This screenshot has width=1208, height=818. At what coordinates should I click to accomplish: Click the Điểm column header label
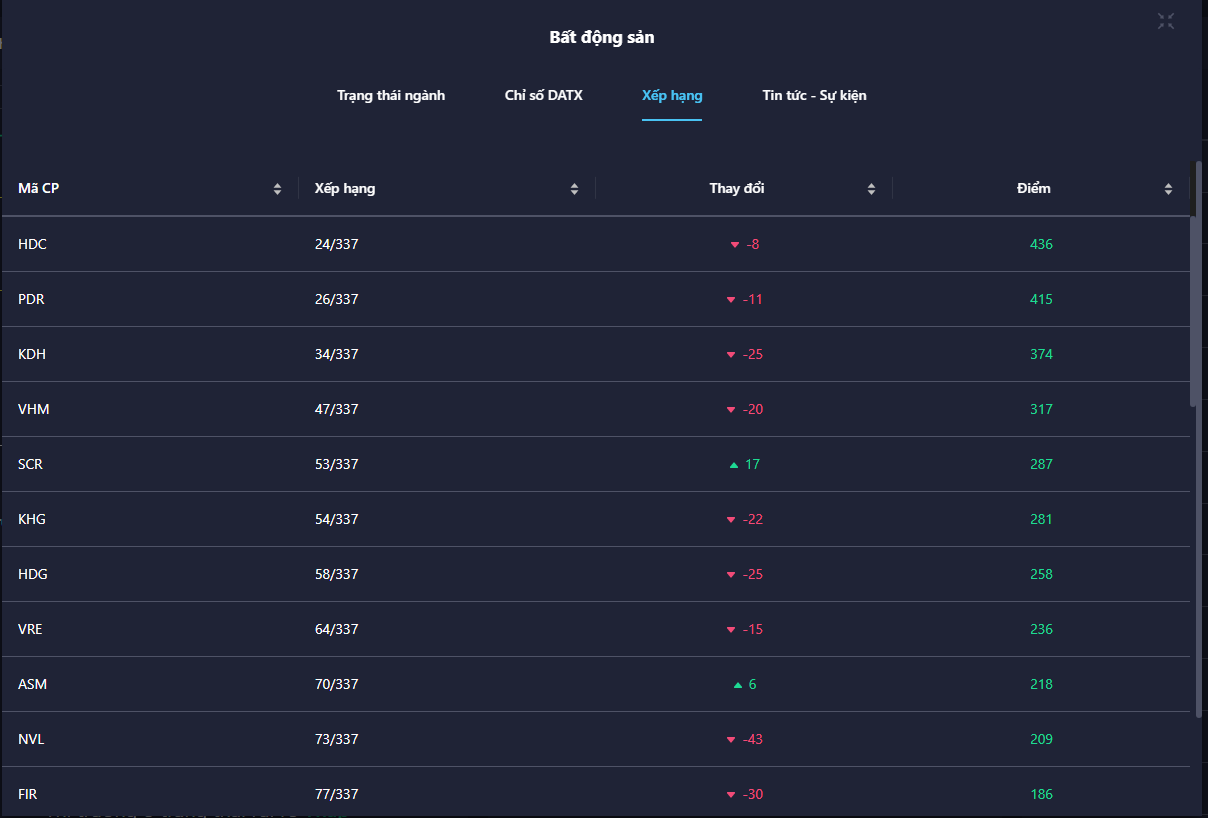coord(1034,188)
